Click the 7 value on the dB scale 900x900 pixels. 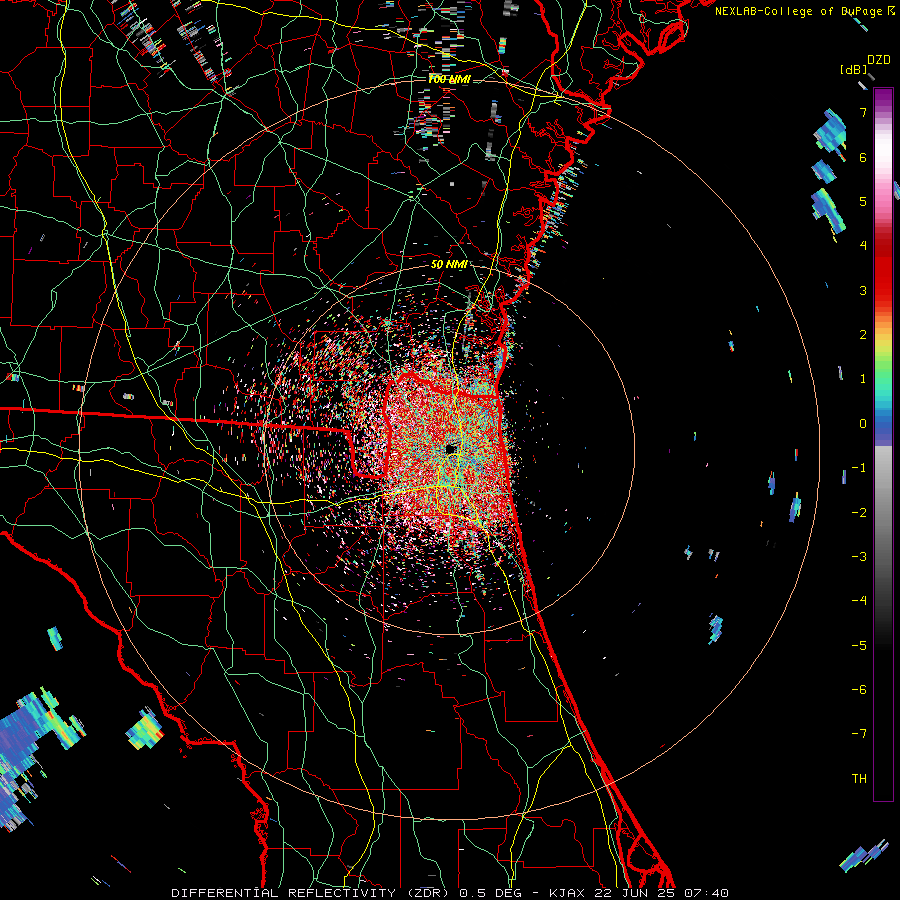(863, 112)
